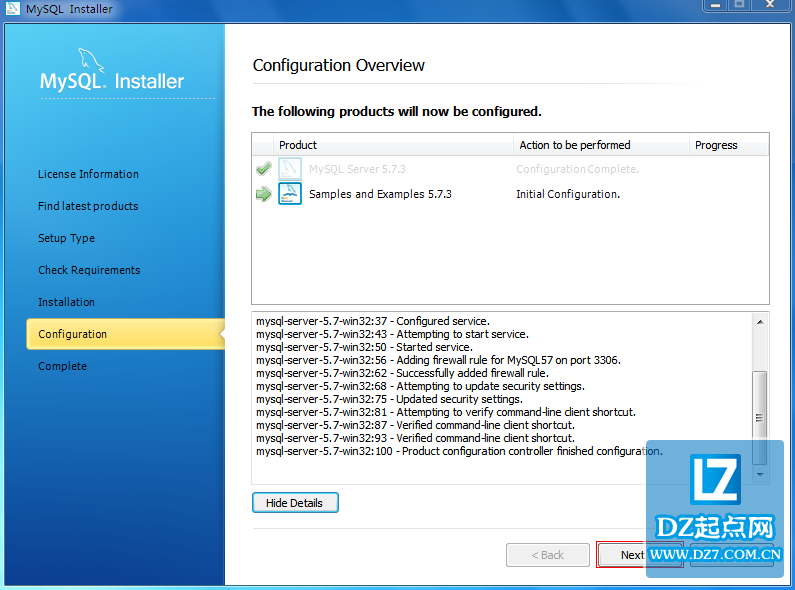The width and height of the screenshot is (795, 590).
Task: Click the log scrollbar down arrow
Action: click(x=760, y=475)
